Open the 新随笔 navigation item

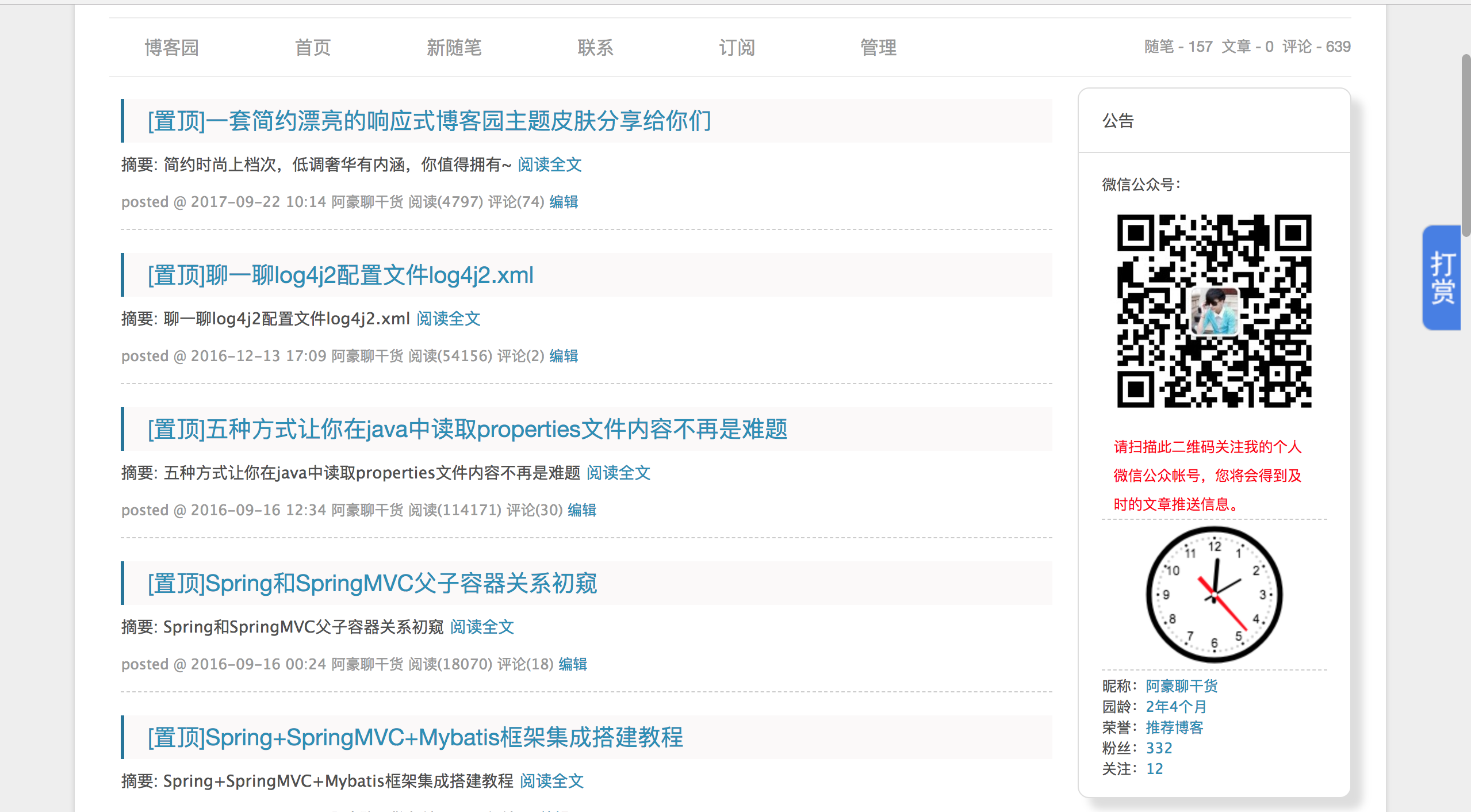pyautogui.click(x=454, y=47)
